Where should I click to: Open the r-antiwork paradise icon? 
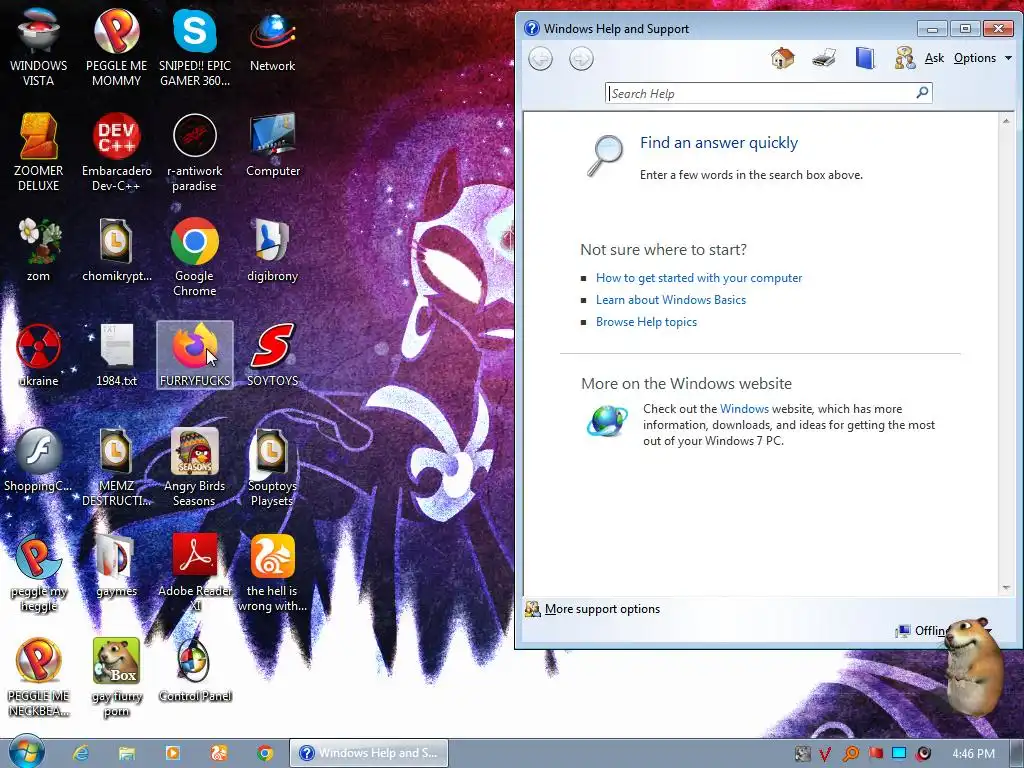pos(195,152)
